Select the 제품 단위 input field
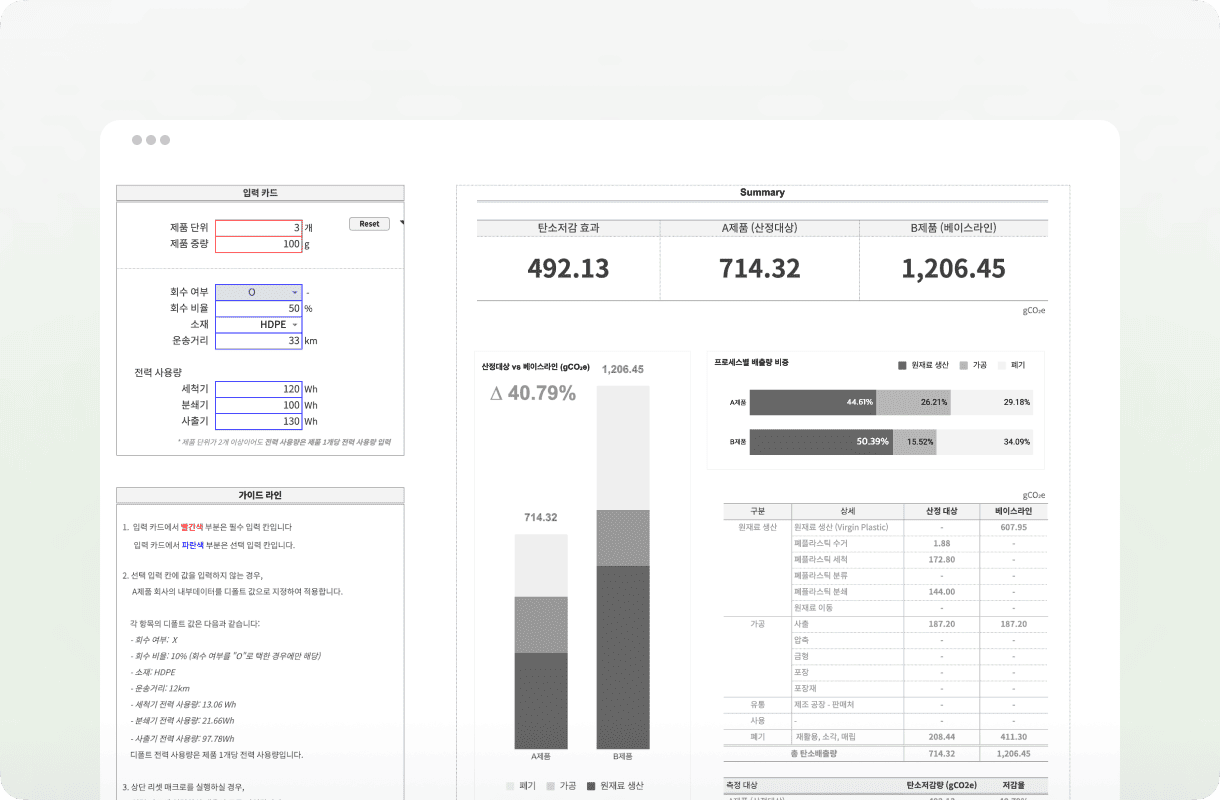This screenshot has height=800, width=1220. point(258,228)
